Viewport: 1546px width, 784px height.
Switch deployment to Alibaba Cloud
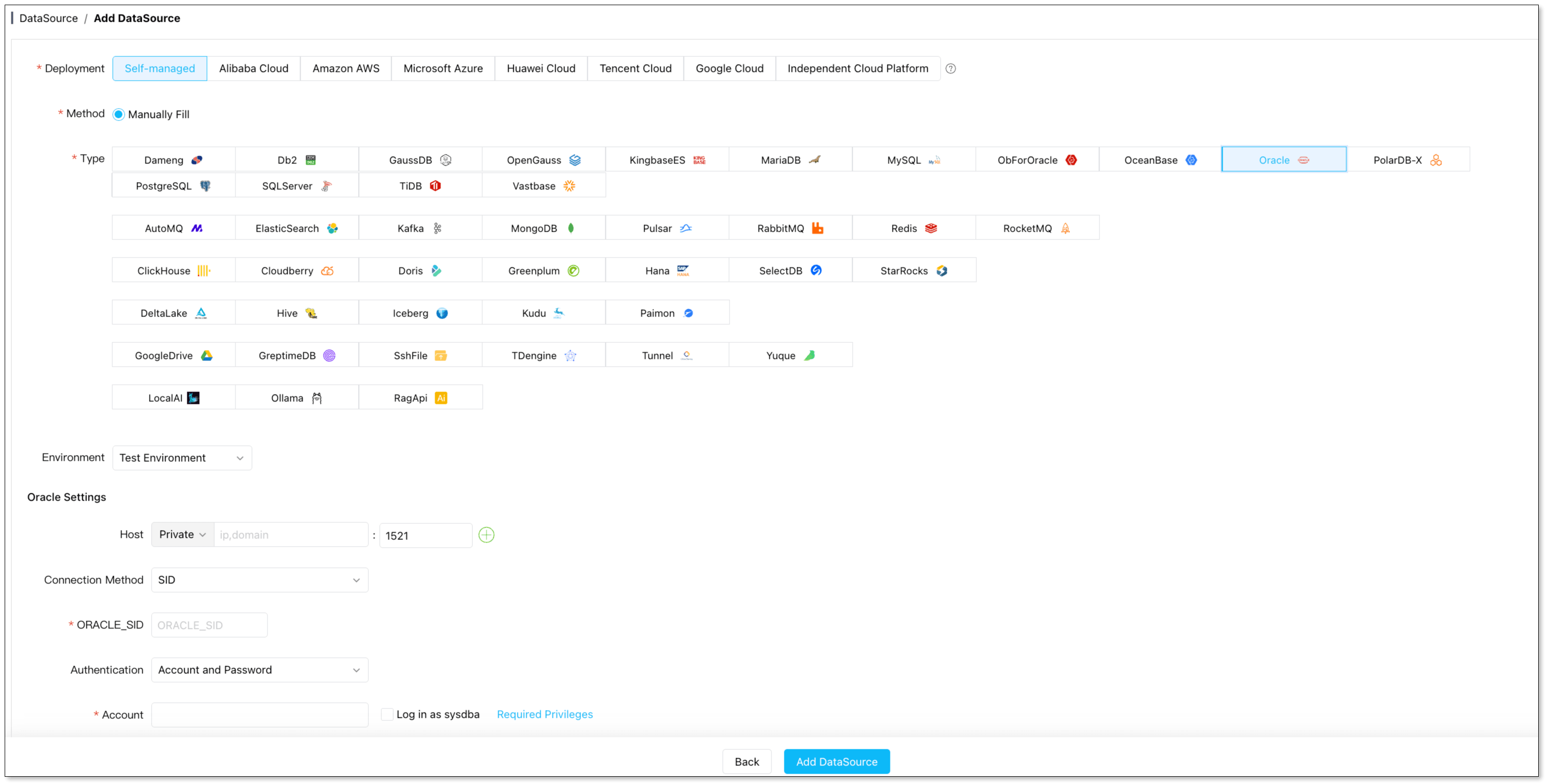pyautogui.click(x=253, y=68)
